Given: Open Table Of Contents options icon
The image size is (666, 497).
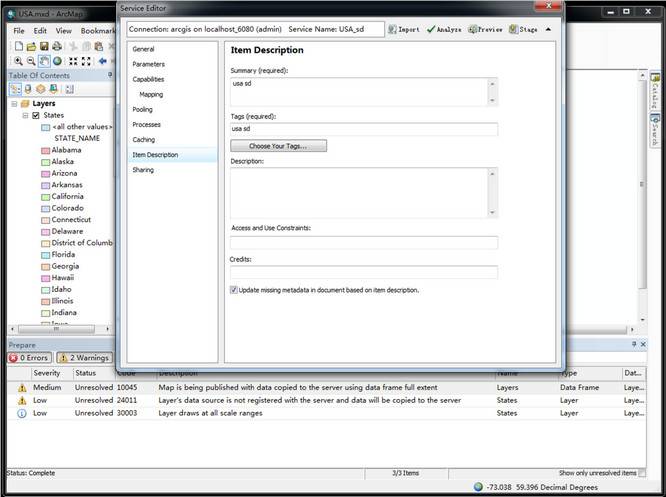Looking at the screenshot, I should [70, 89].
